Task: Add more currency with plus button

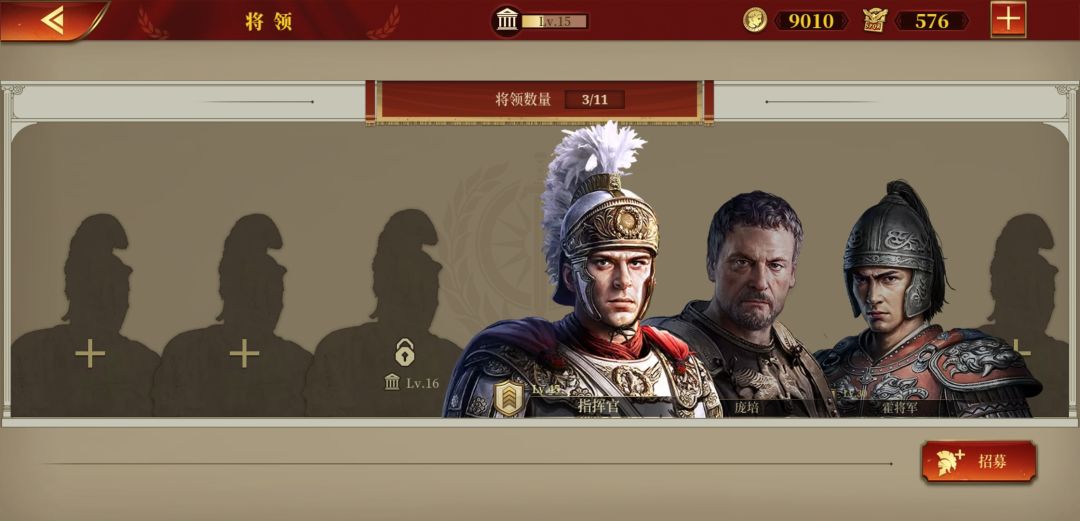Action: (x=1008, y=19)
